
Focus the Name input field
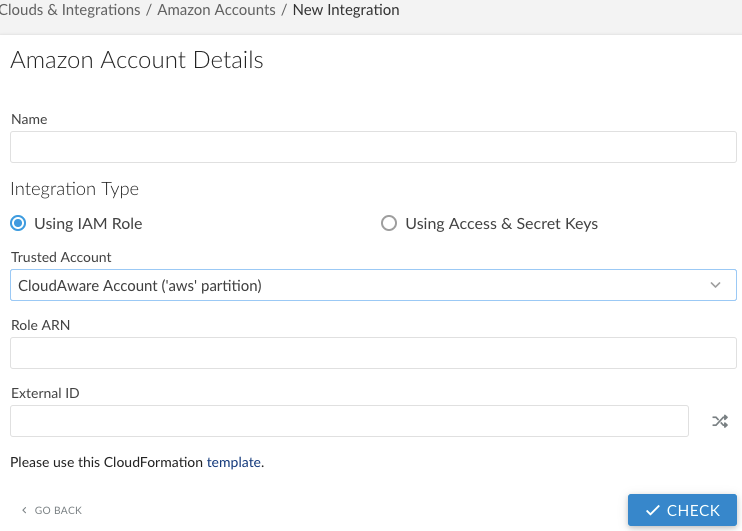[373, 147]
